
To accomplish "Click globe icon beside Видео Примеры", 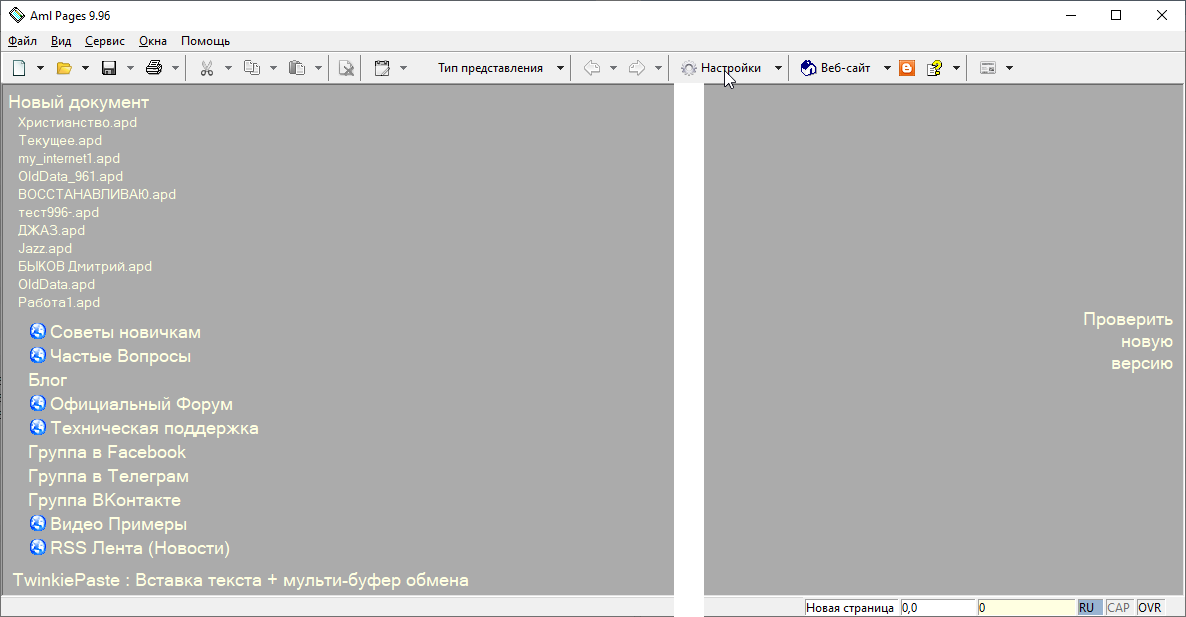I will [38, 523].
